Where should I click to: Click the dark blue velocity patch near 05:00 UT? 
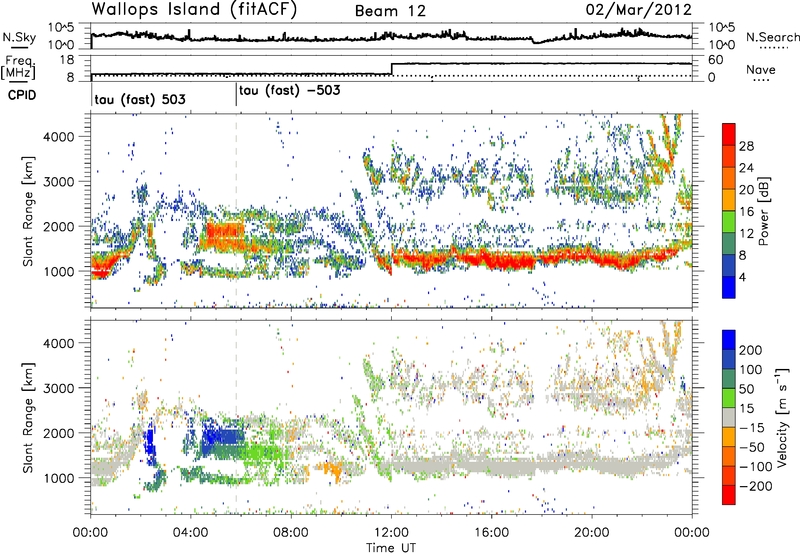[x=223, y=438]
